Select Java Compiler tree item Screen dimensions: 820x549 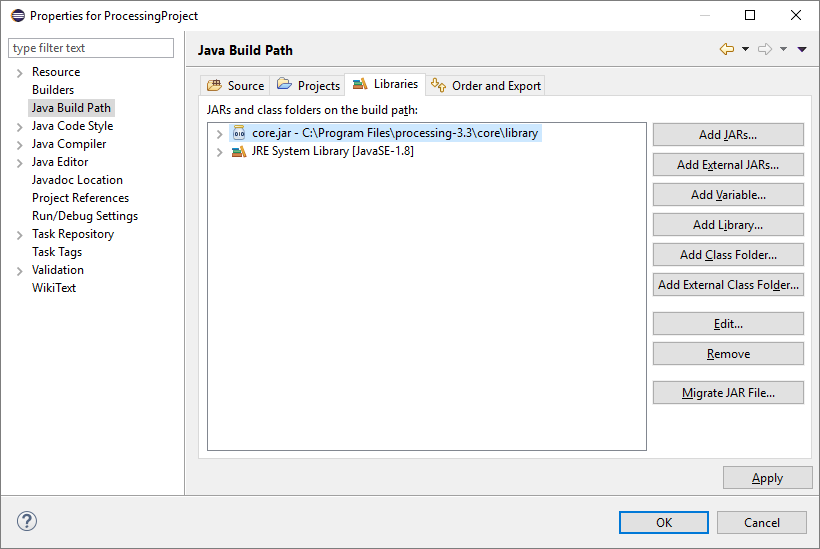coord(69,144)
